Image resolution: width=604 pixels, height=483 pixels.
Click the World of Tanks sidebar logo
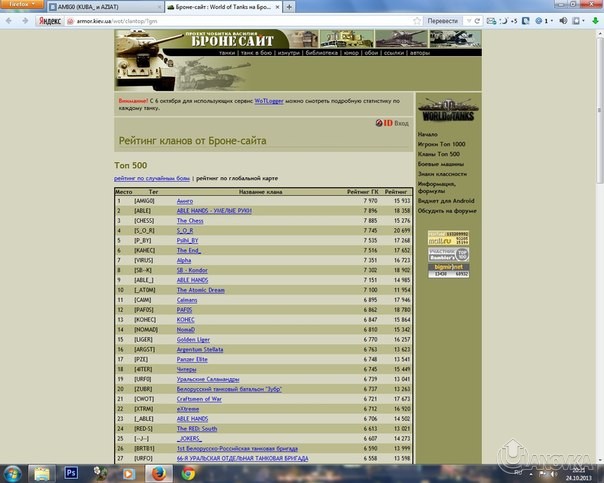click(x=448, y=111)
